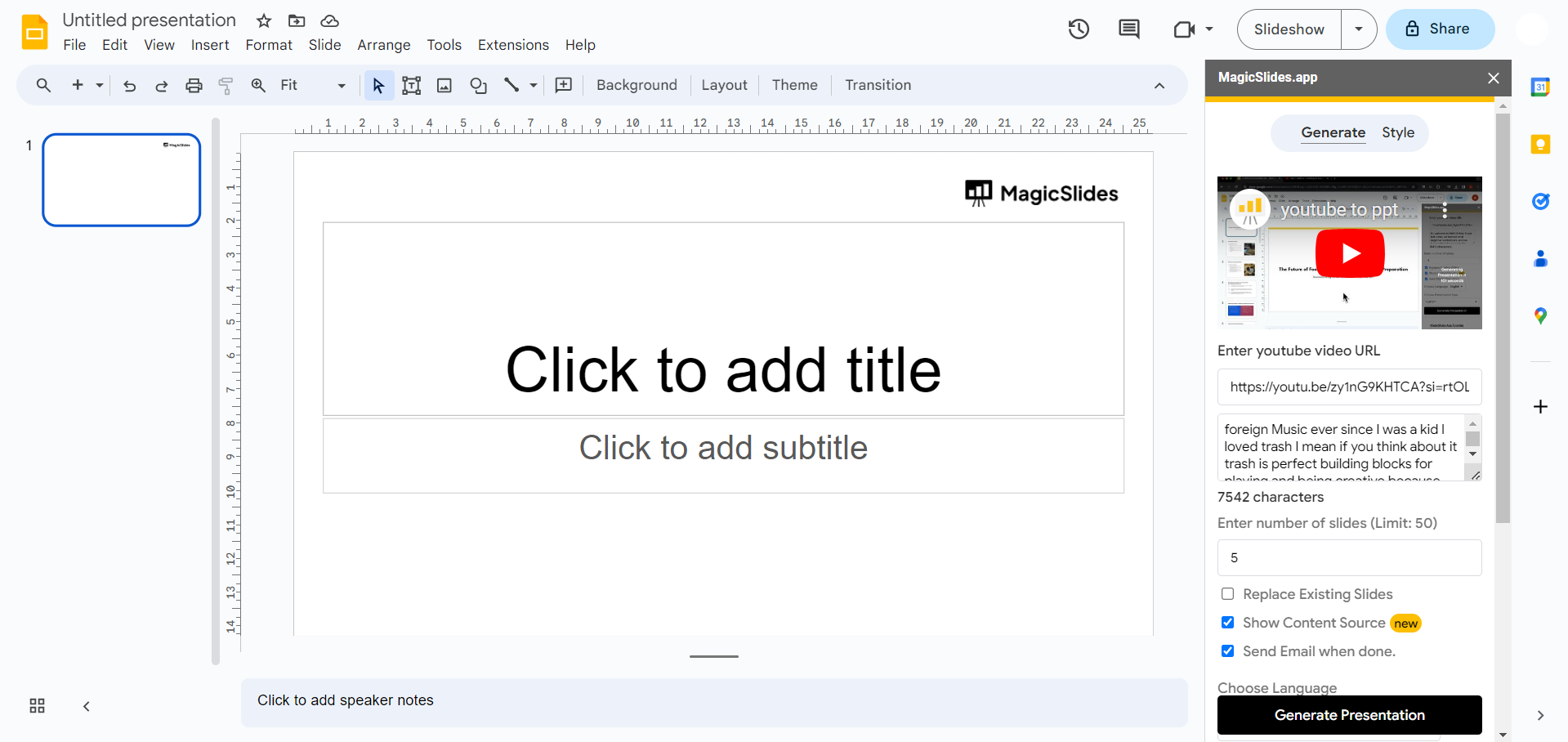Choose the text box tool

(x=411, y=85)
